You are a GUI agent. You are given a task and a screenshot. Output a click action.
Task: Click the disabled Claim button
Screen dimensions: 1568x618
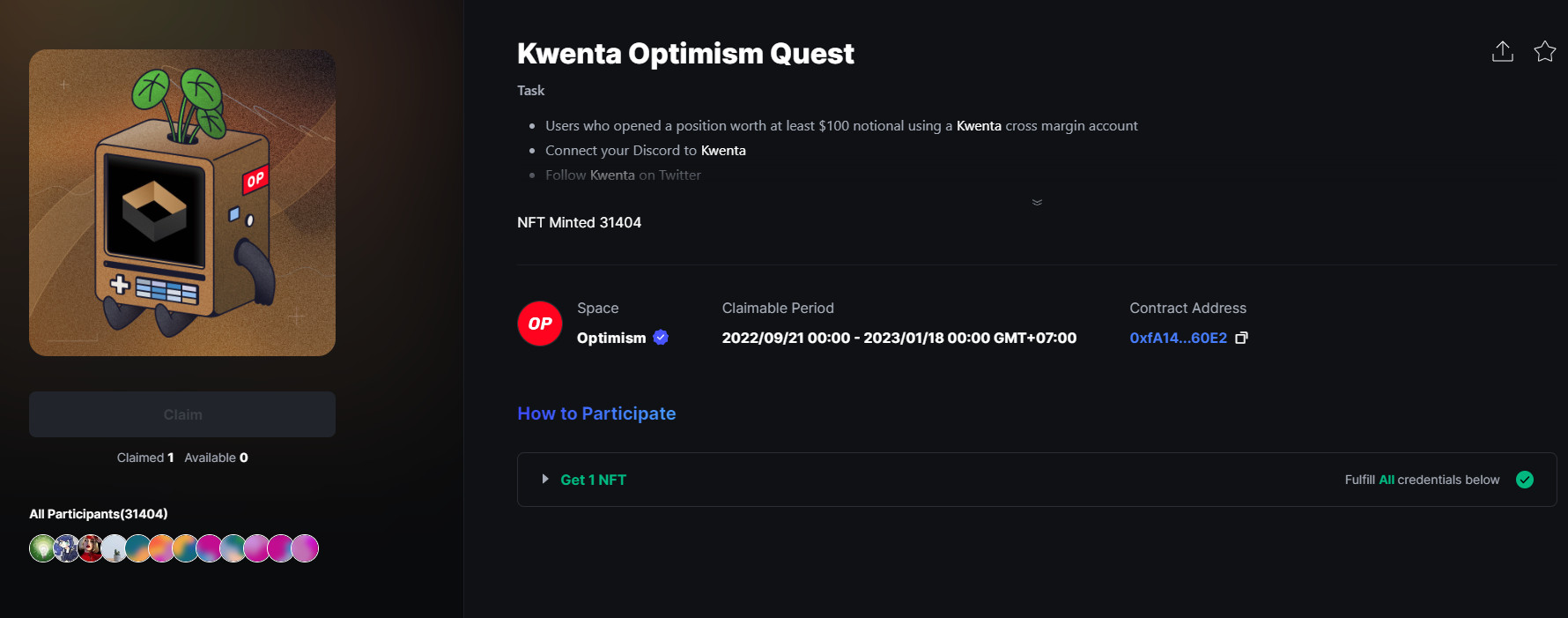click(182, 414)
